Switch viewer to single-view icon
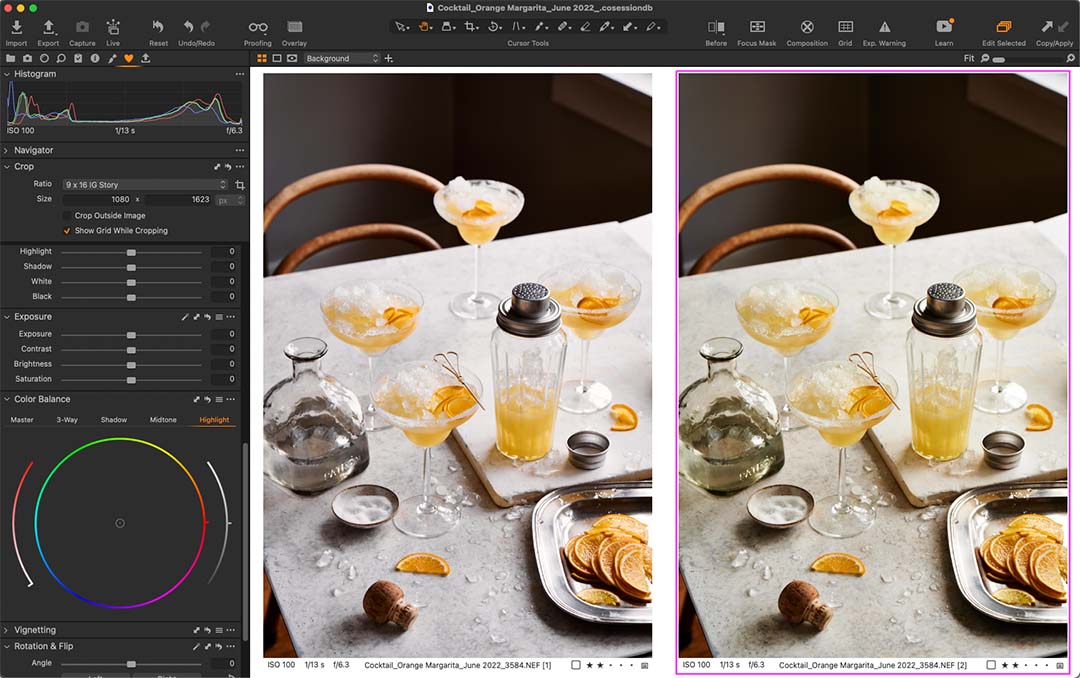This screenshot has width=1080, height=678. pyautogui.click(x=277, y=59)
